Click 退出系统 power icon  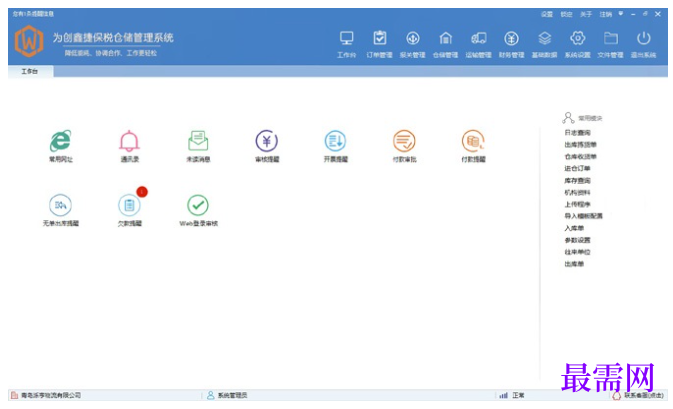643,38
